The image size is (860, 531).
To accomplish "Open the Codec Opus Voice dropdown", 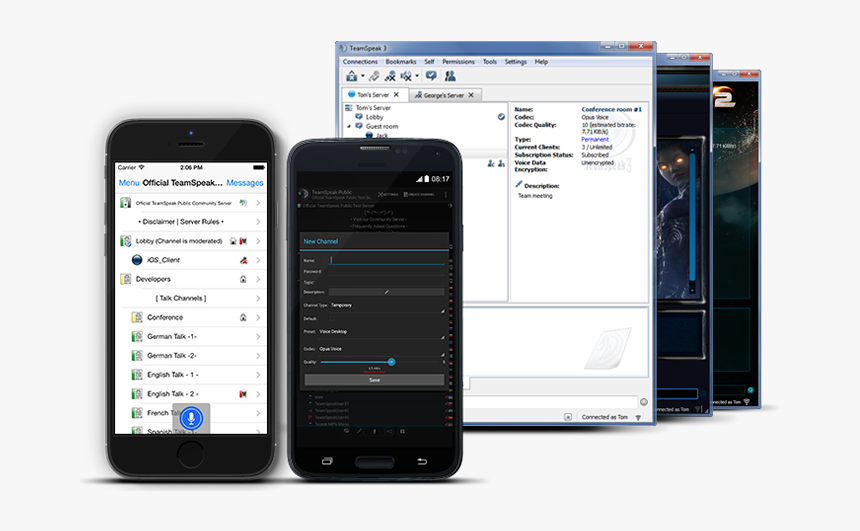I will [381, 351].
